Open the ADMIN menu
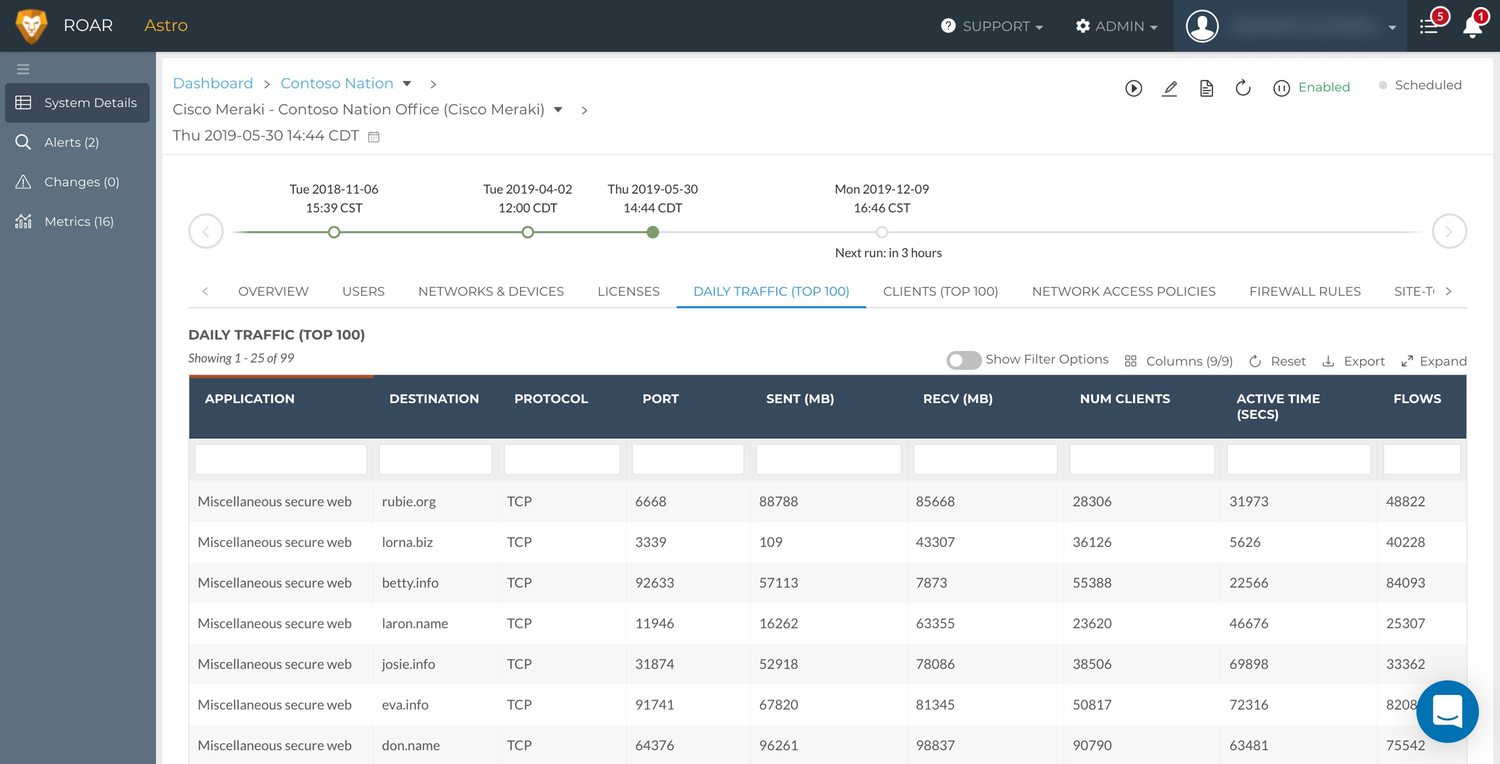 pos(1116,26)
